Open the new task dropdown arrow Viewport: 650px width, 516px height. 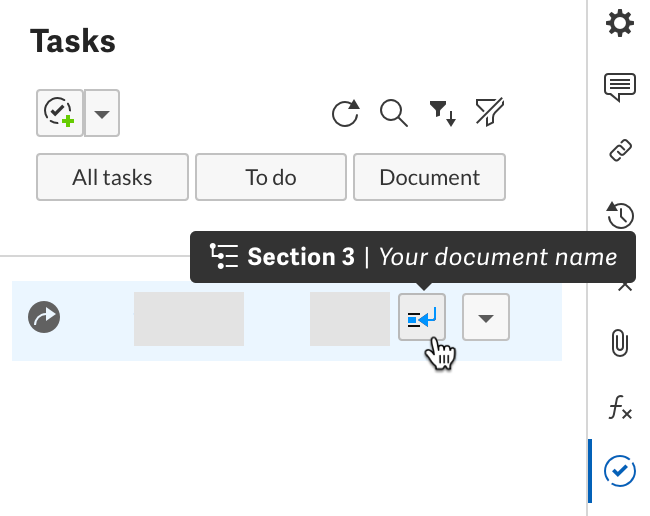click(x=102, y=113)
